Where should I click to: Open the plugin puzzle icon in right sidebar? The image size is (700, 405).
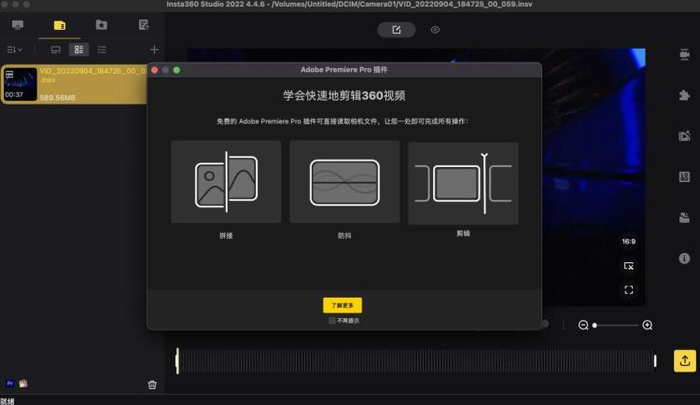coord(684,95)
